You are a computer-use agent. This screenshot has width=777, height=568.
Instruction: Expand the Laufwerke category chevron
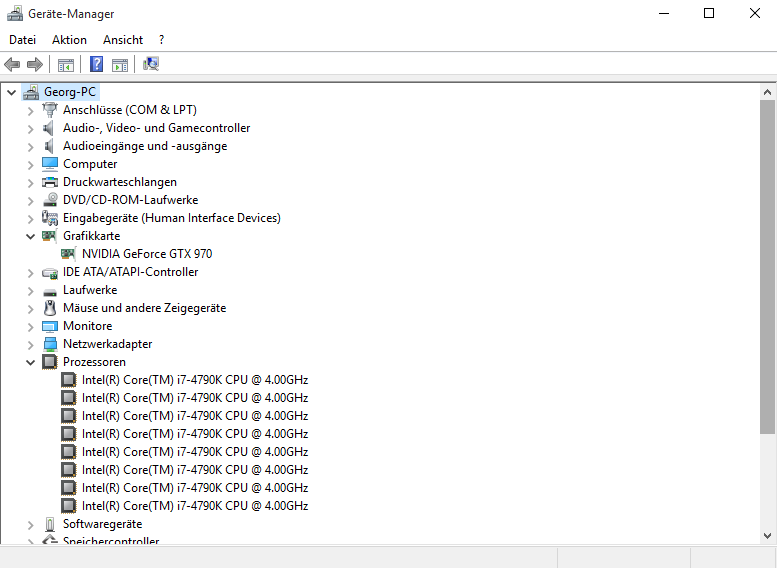click(x=30, y=290)
